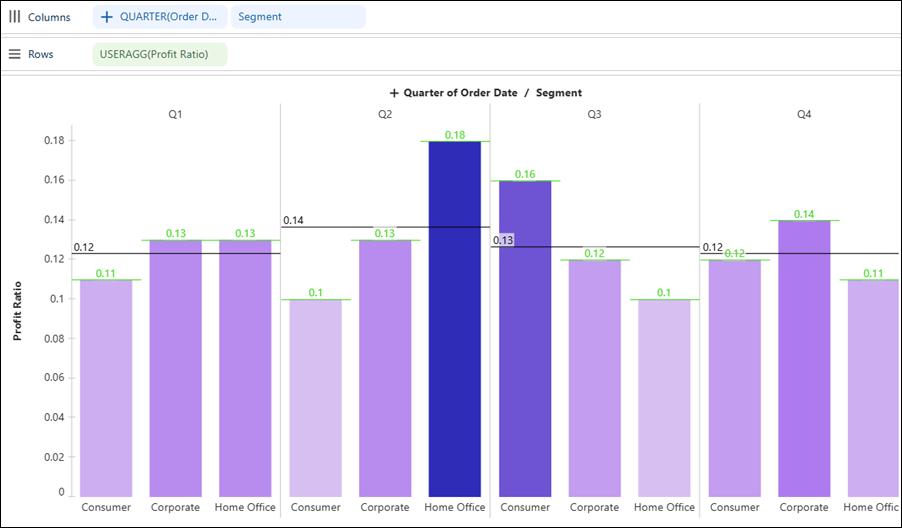Click the 0.18 label above Q2 Home Office
Screen dimensions: 902x528
click(454, 135)
